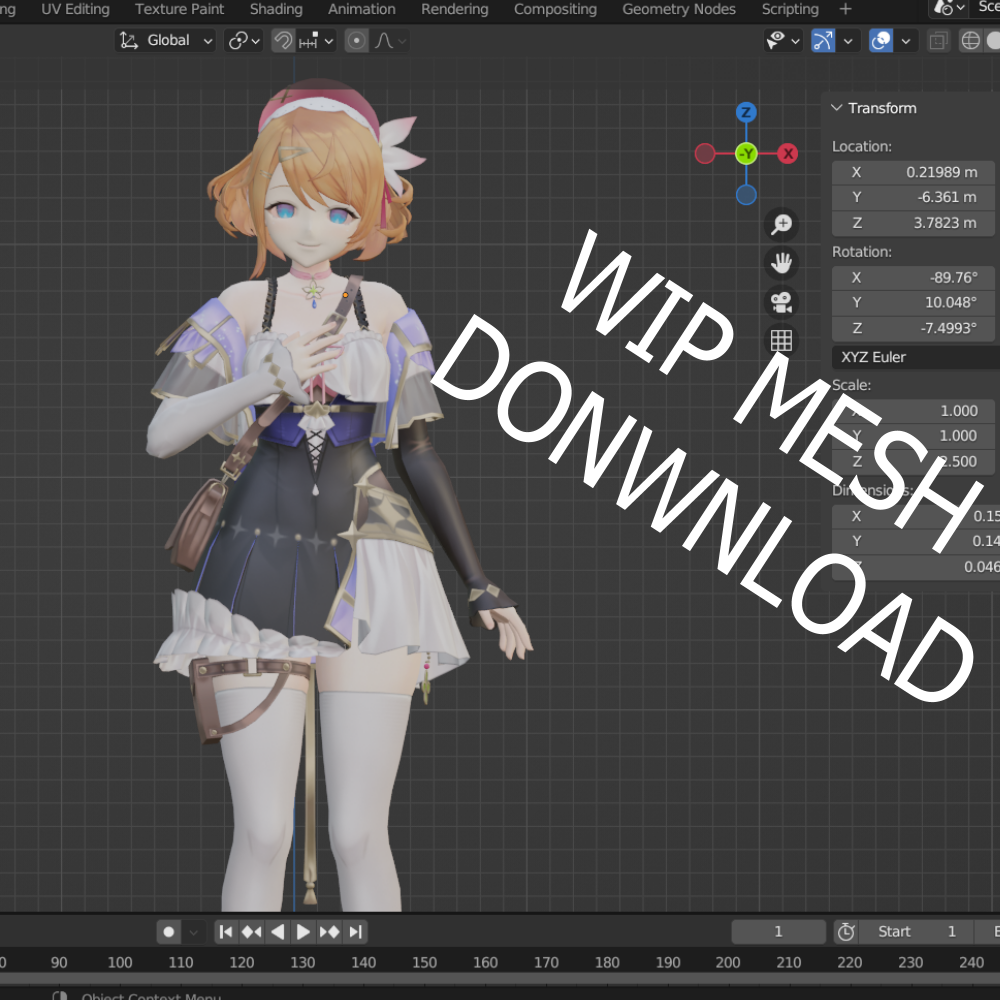The height and width of the screenshot is (1000, 1000).
Task: Jump to the timeline end frame
Action: click(356, 932)
